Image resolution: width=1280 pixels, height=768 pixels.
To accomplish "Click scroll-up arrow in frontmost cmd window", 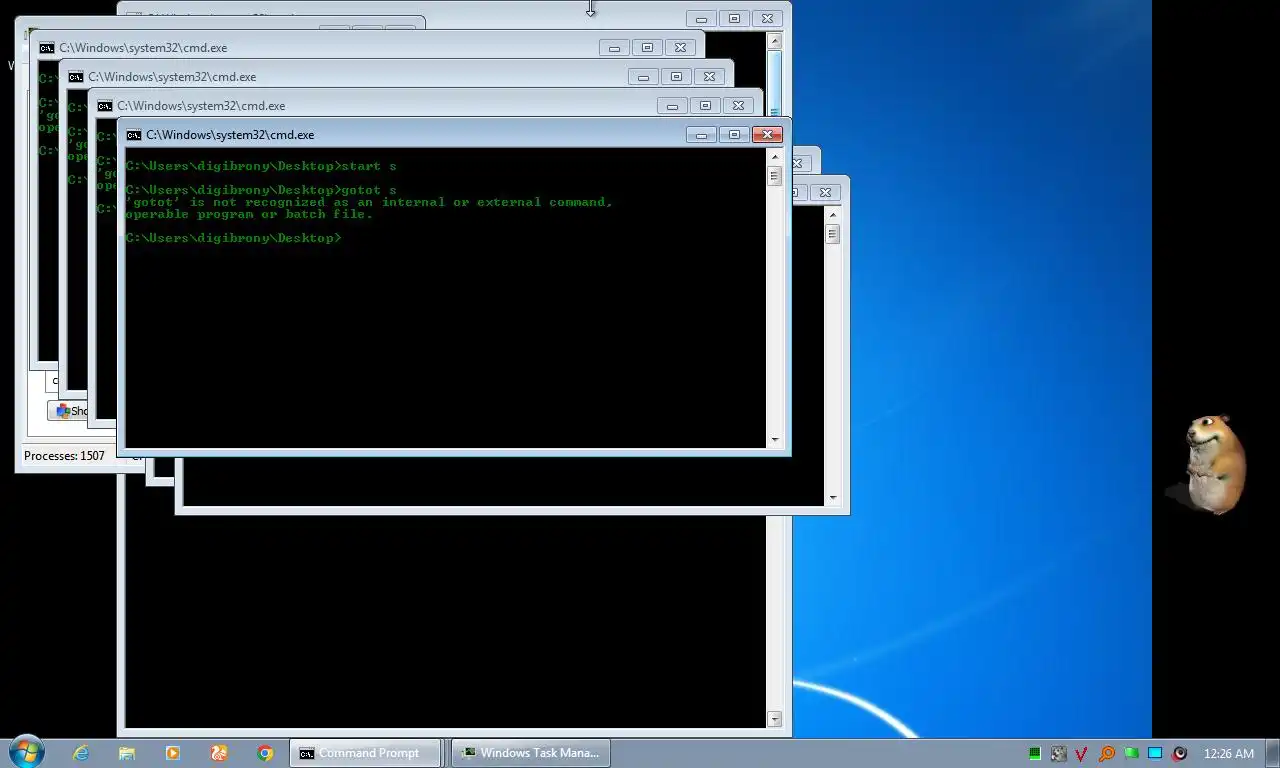I will [x=774, y=157].
